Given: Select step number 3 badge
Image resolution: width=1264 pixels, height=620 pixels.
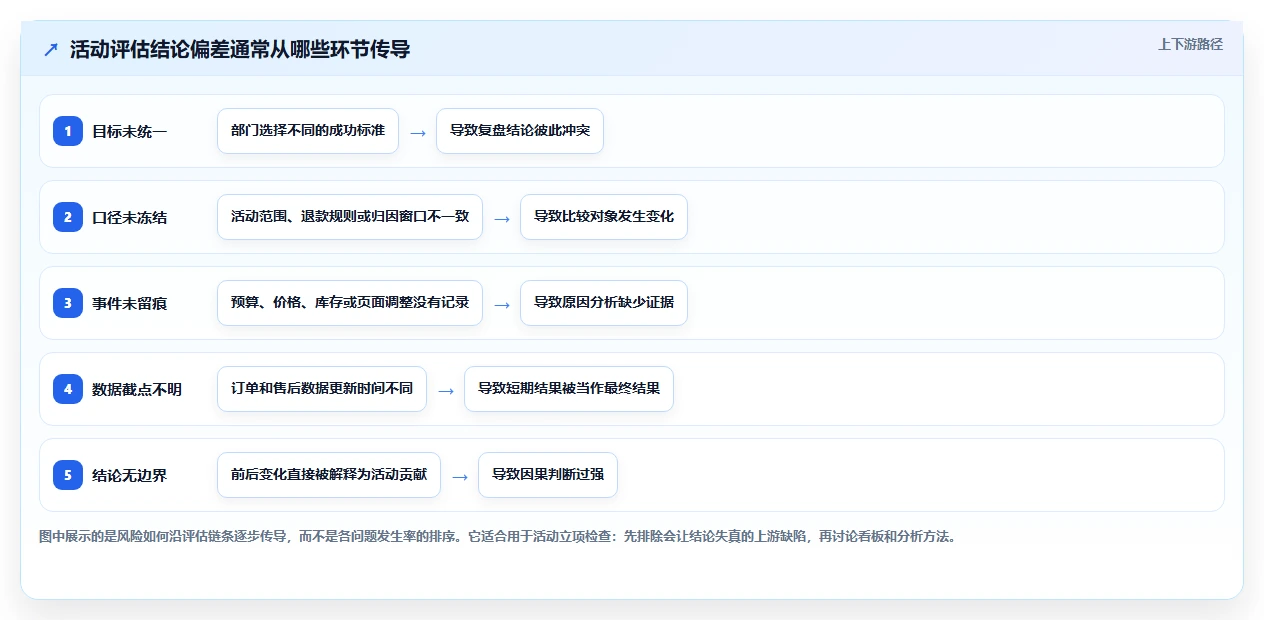Looking at the screenshot, I should 68,303.
